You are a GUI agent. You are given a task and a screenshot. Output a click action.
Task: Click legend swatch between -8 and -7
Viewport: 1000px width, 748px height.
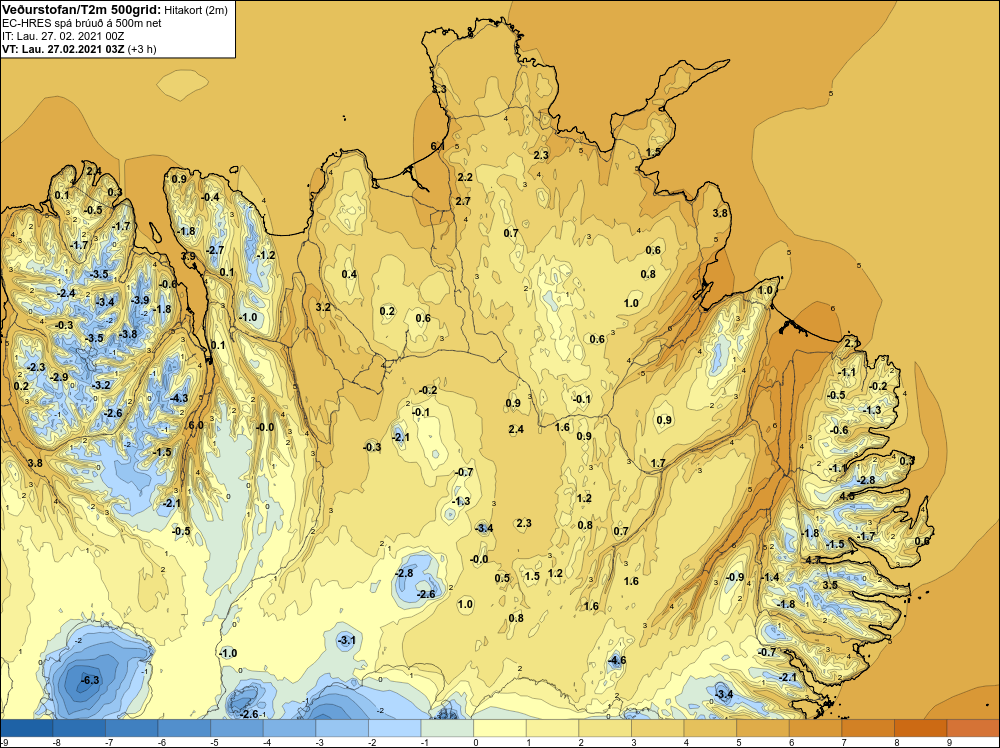tap(80, 728)
